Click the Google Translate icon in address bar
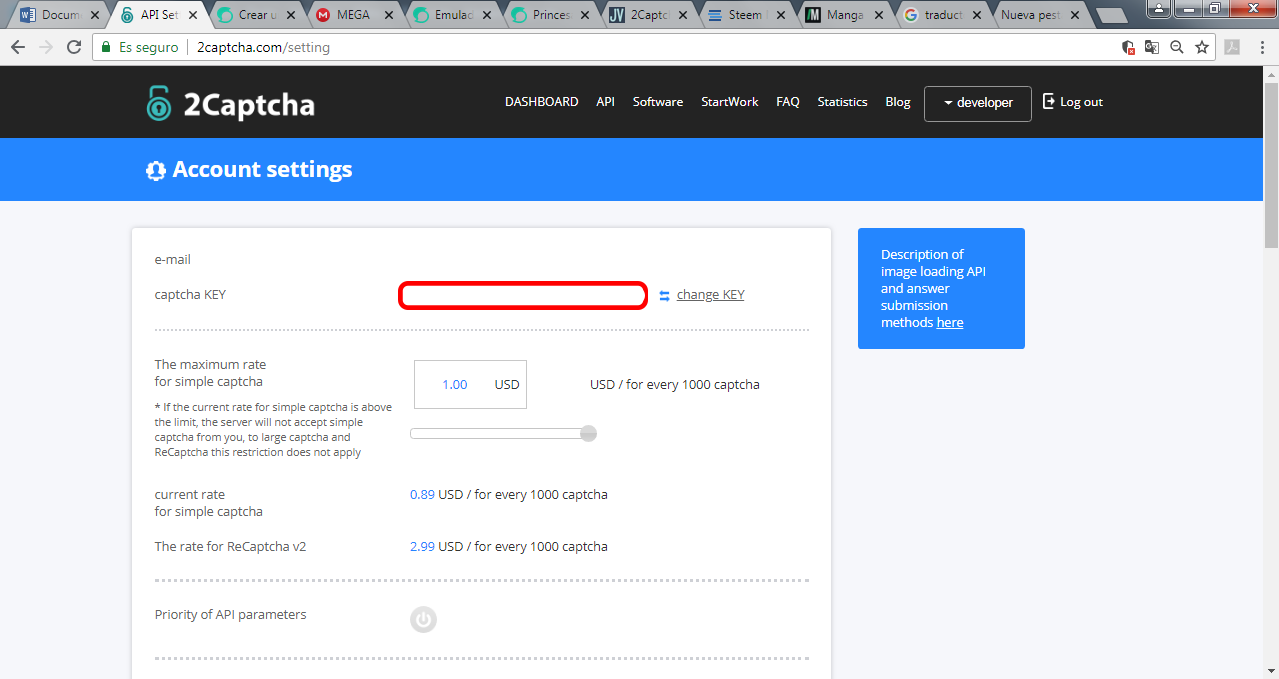This screenshot has width=1279, height=679. (x=1152, y=47)
